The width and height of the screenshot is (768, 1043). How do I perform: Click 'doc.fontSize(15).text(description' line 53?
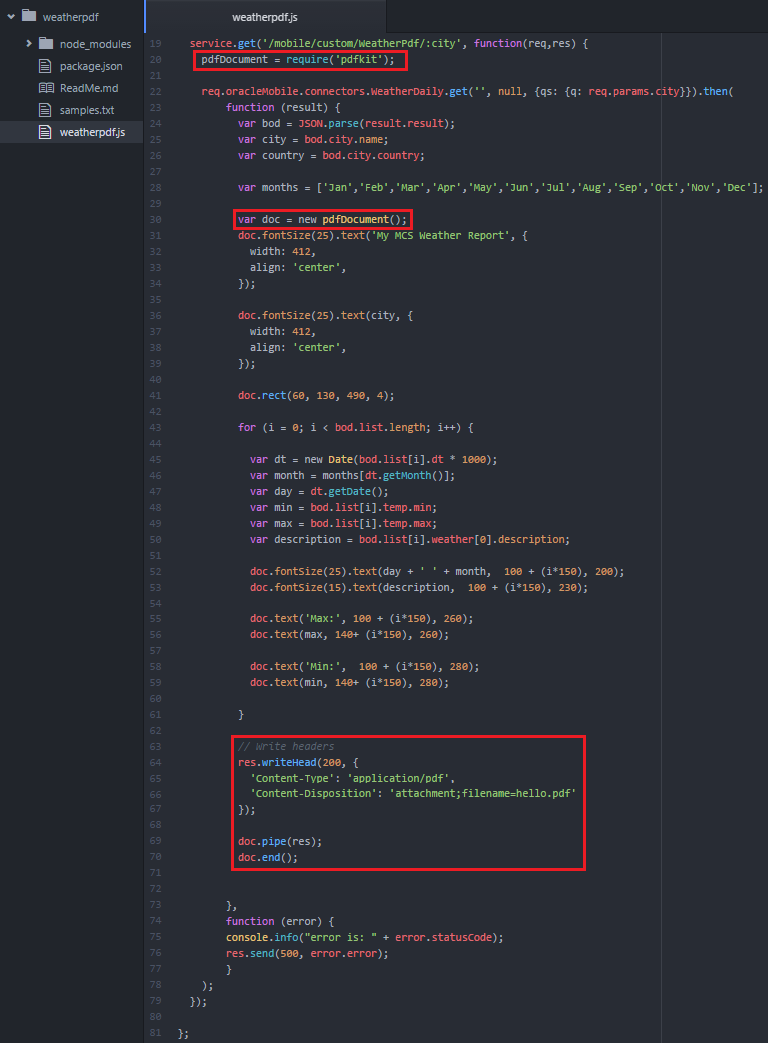419,587
